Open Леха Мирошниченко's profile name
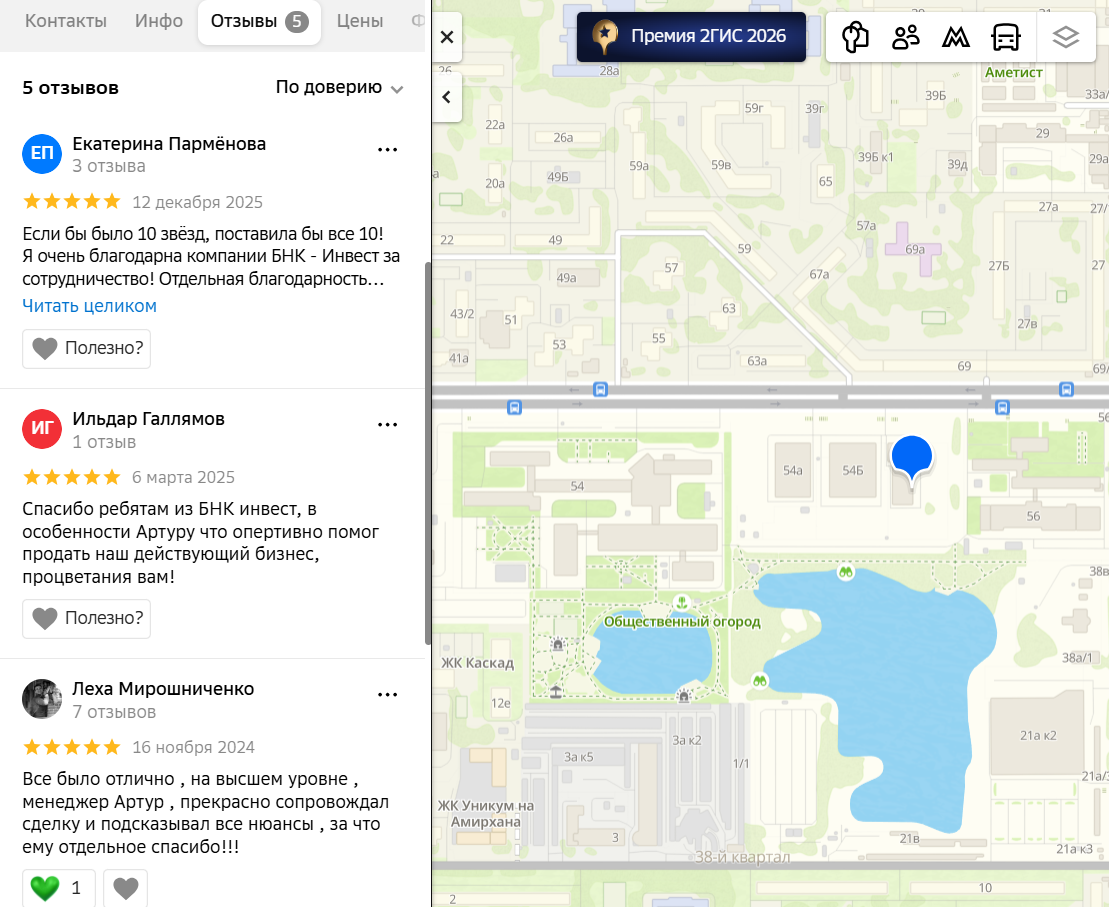This screenshot has height=907, width=1109. pos(163,689)
